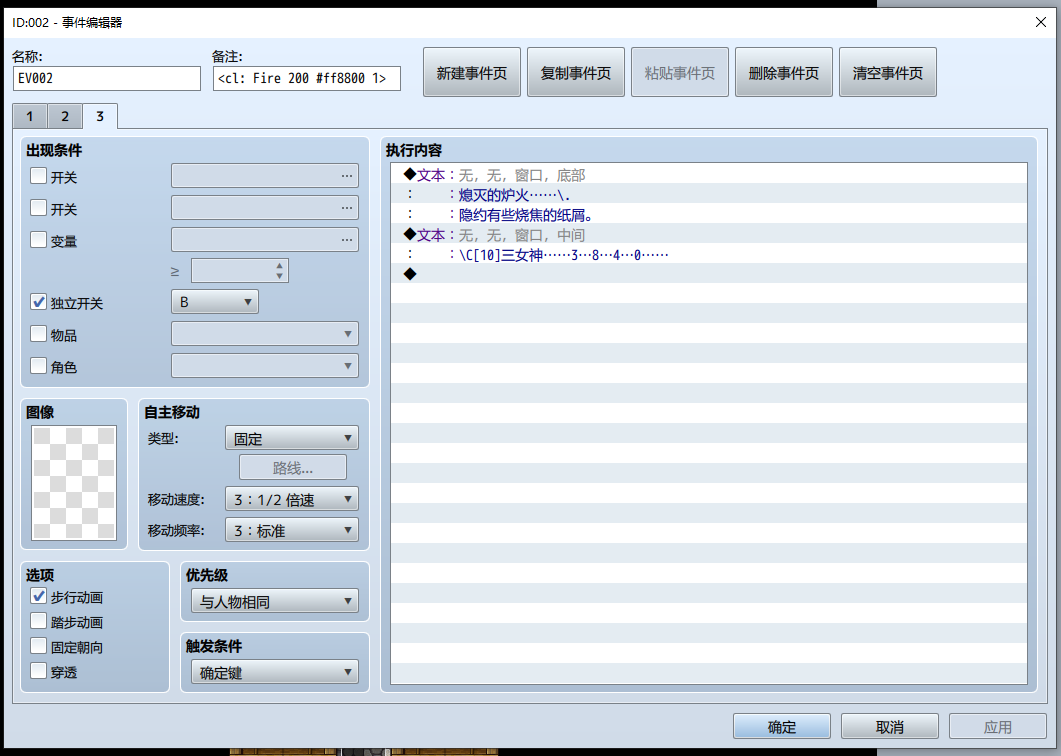1061x756 pixels.
Task: Click the 删除事件页 button
Action: click(784, 72)
